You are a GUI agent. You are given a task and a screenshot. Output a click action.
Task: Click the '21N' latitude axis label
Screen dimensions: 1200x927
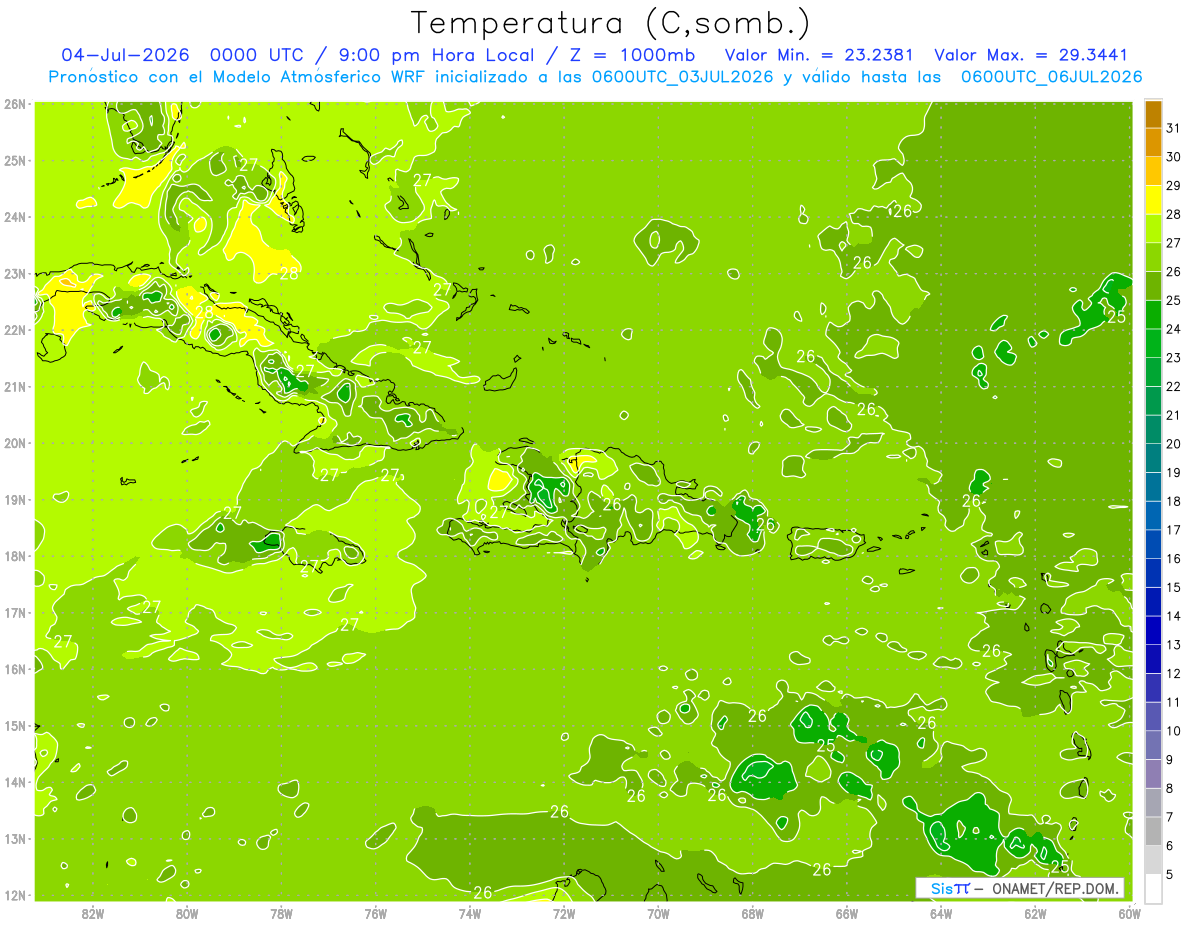point(15,386)
